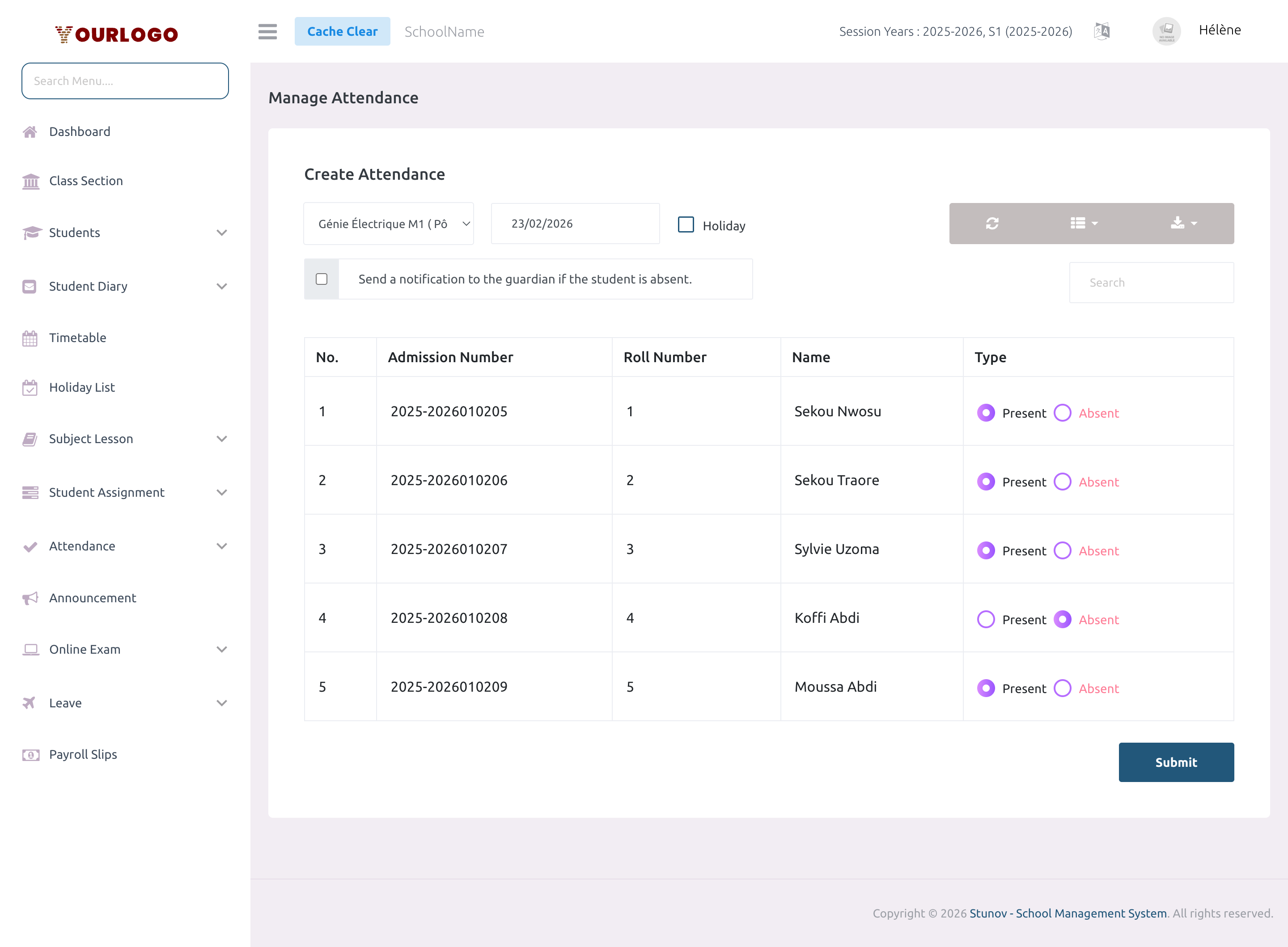Open Hélène's profile avatar
1288x947 pixels.
coord(1166,31)
